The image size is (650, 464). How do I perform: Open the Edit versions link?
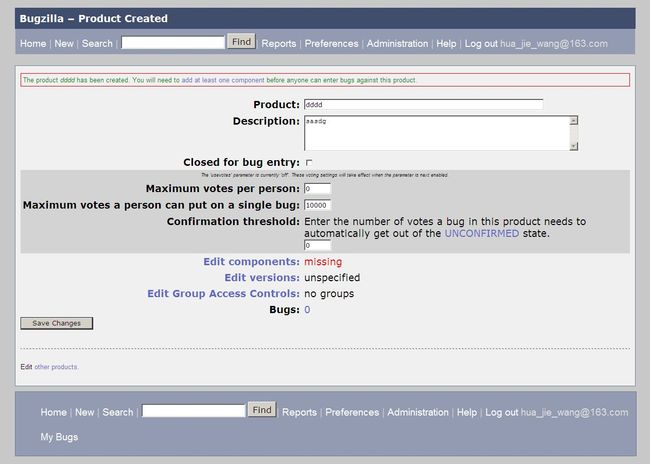point(262,277)
